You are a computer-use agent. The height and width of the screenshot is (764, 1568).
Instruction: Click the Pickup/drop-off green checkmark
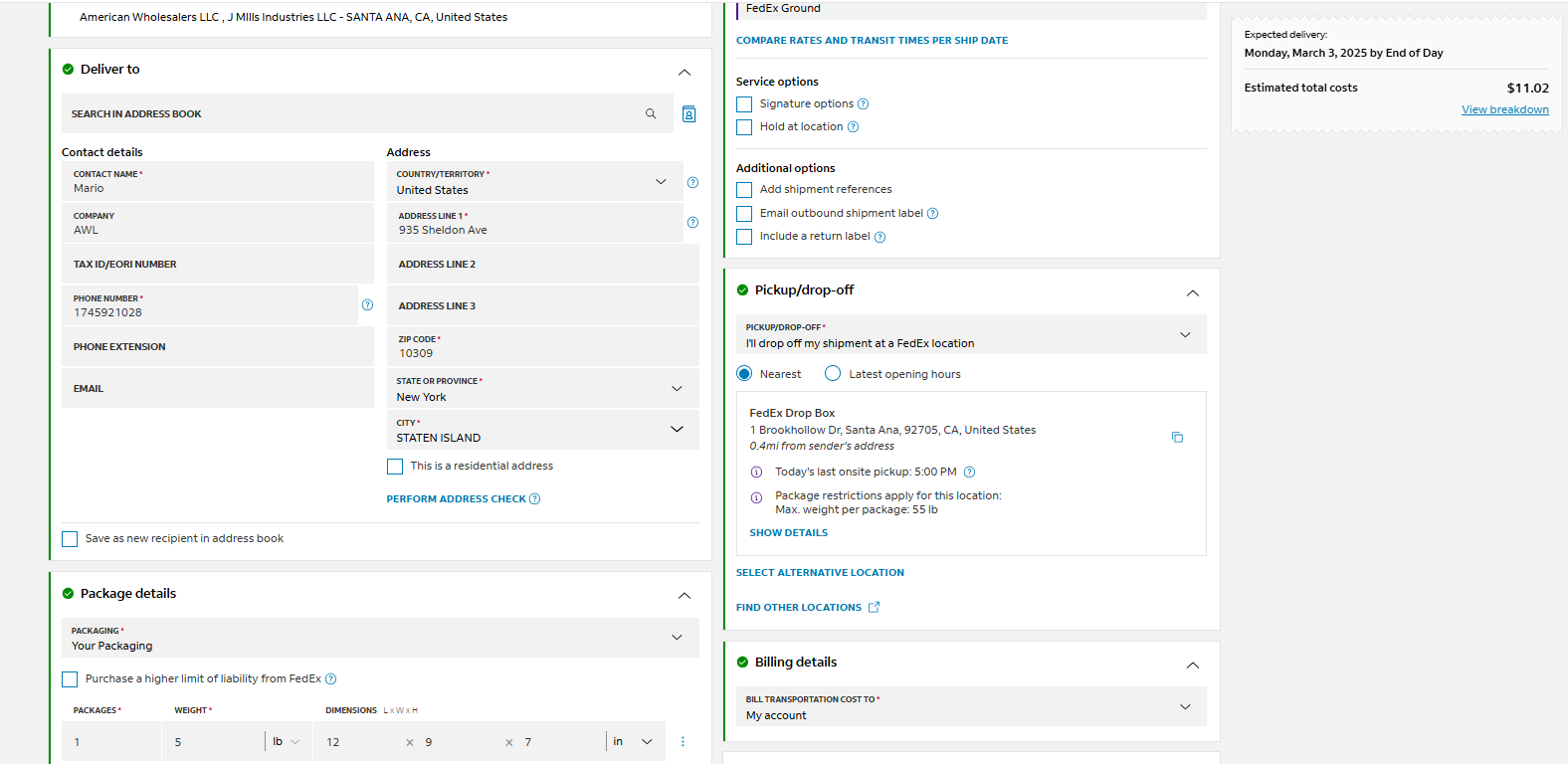(742, 289)
